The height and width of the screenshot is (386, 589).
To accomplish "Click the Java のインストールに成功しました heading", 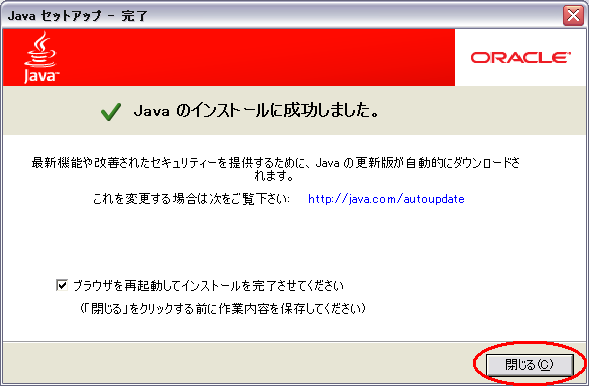I will 256,111.
